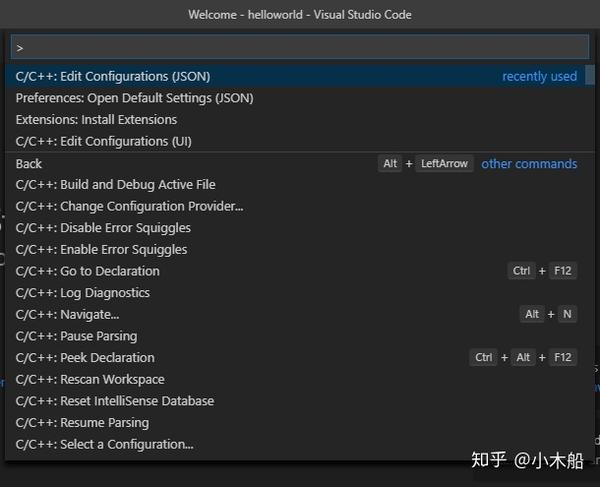Run C/C++: Peek Declaration

point(295,357)
